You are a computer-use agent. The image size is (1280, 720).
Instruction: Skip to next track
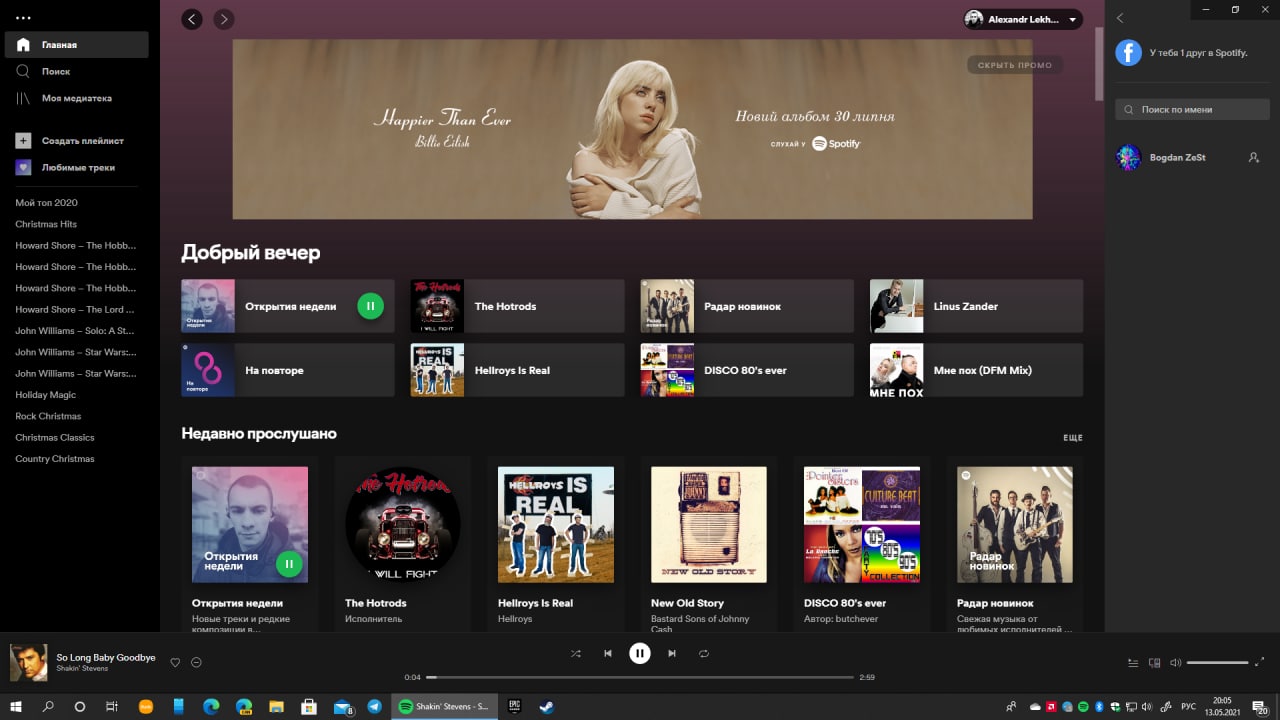(672, 653)
